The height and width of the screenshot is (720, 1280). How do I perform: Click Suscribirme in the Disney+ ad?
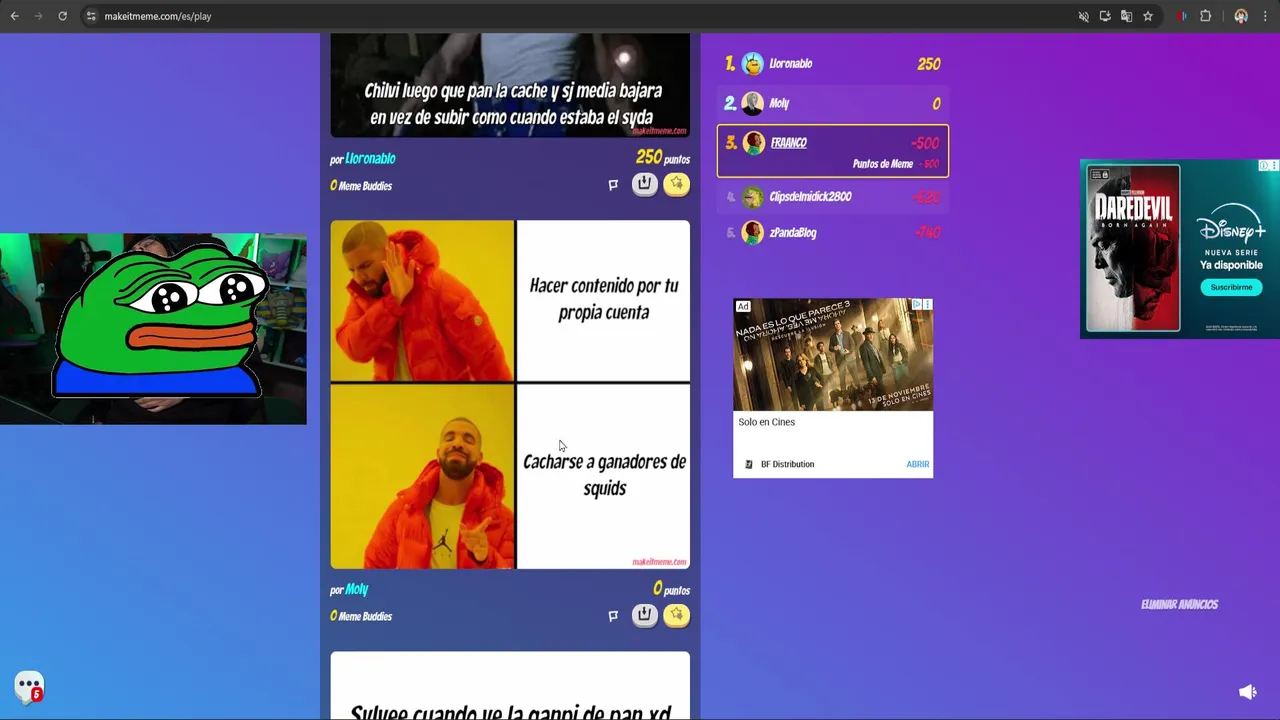[1231, 287]
